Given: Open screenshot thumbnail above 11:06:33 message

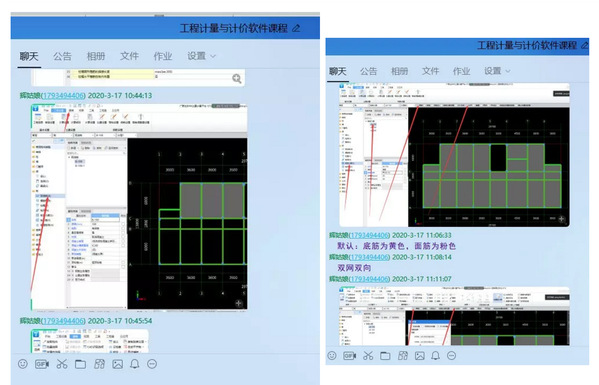Looking at the screenshot, I should click(454, 155).
